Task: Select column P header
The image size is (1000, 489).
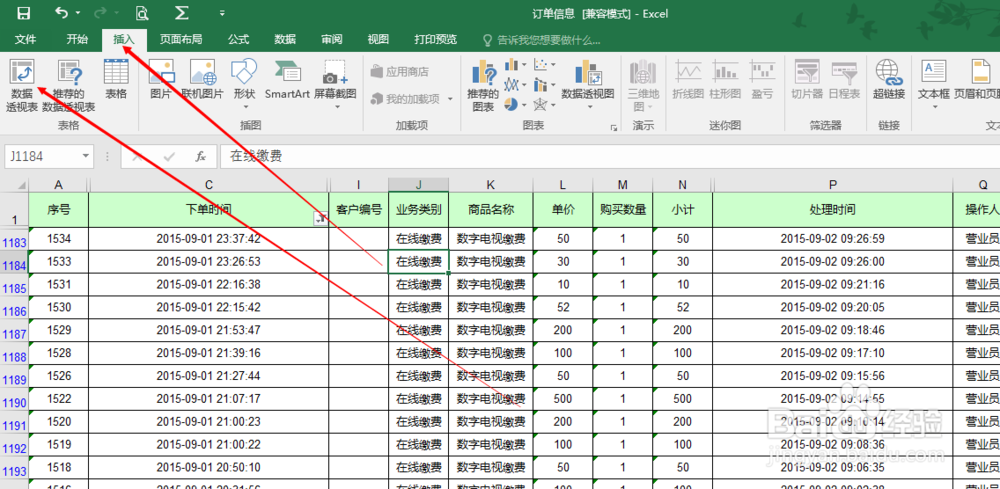Action: tap(833, 184)
